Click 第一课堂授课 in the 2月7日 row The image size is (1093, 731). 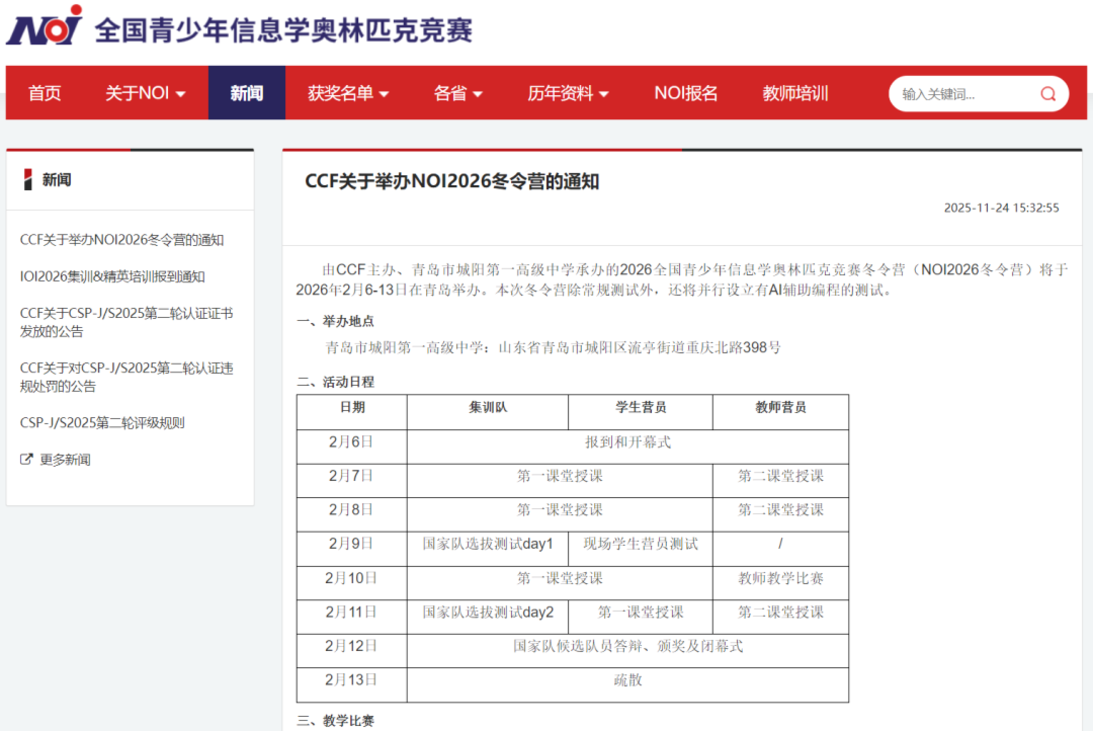(560, 476)
